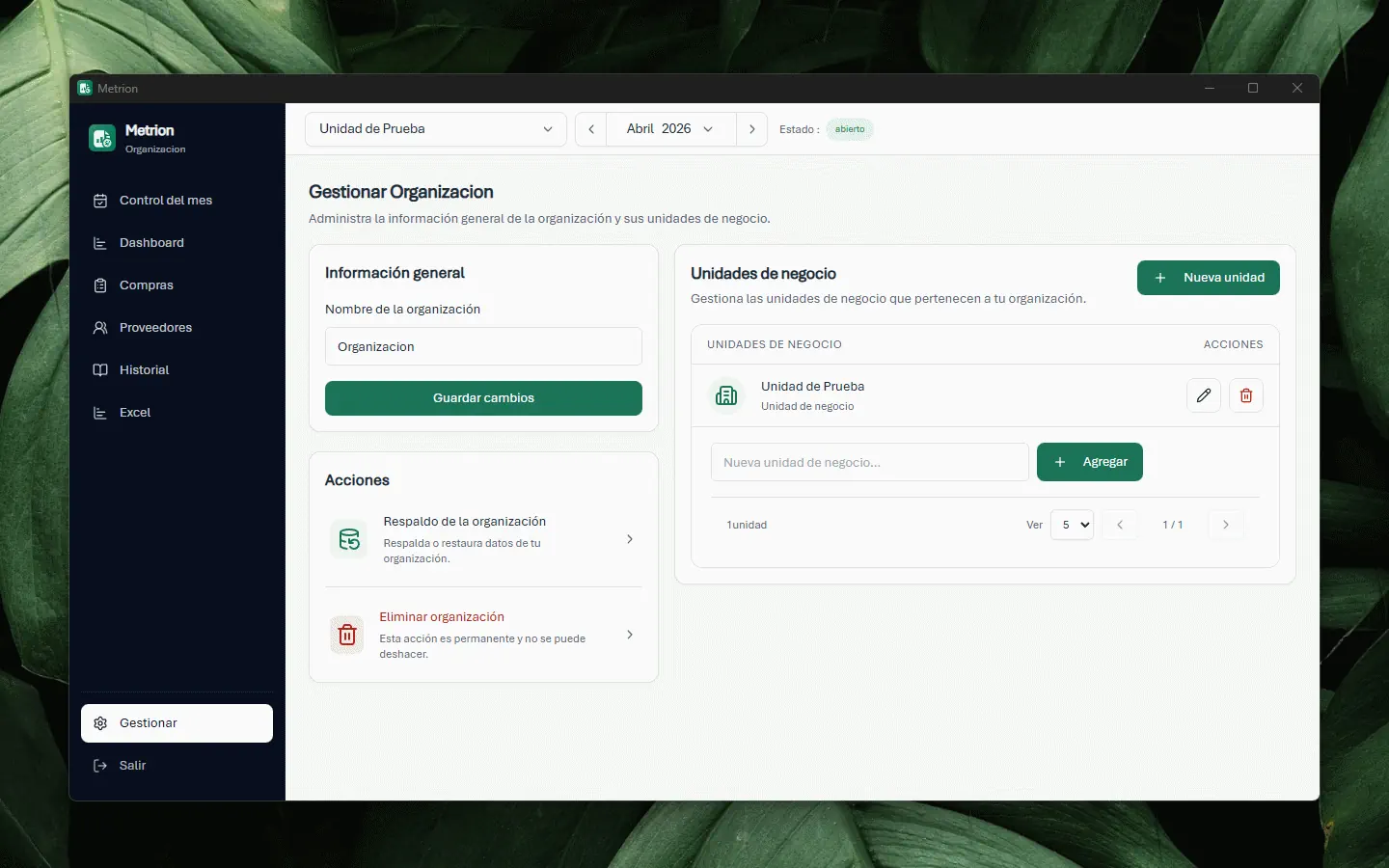The height and width of the screenshot is (868, 1389).
Task: Click Salir to log out
Action: 177,766
